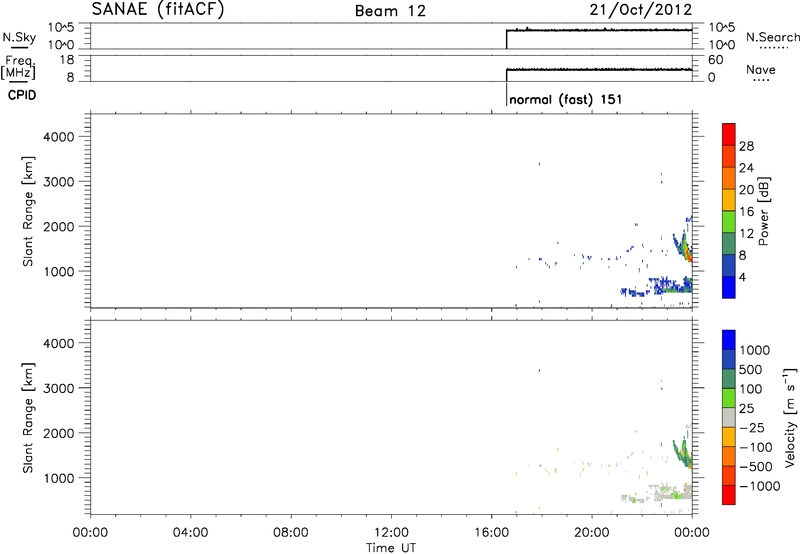Click the 08:00 time tick label
The width and height of the screenshot is (800, 554).
291,533
